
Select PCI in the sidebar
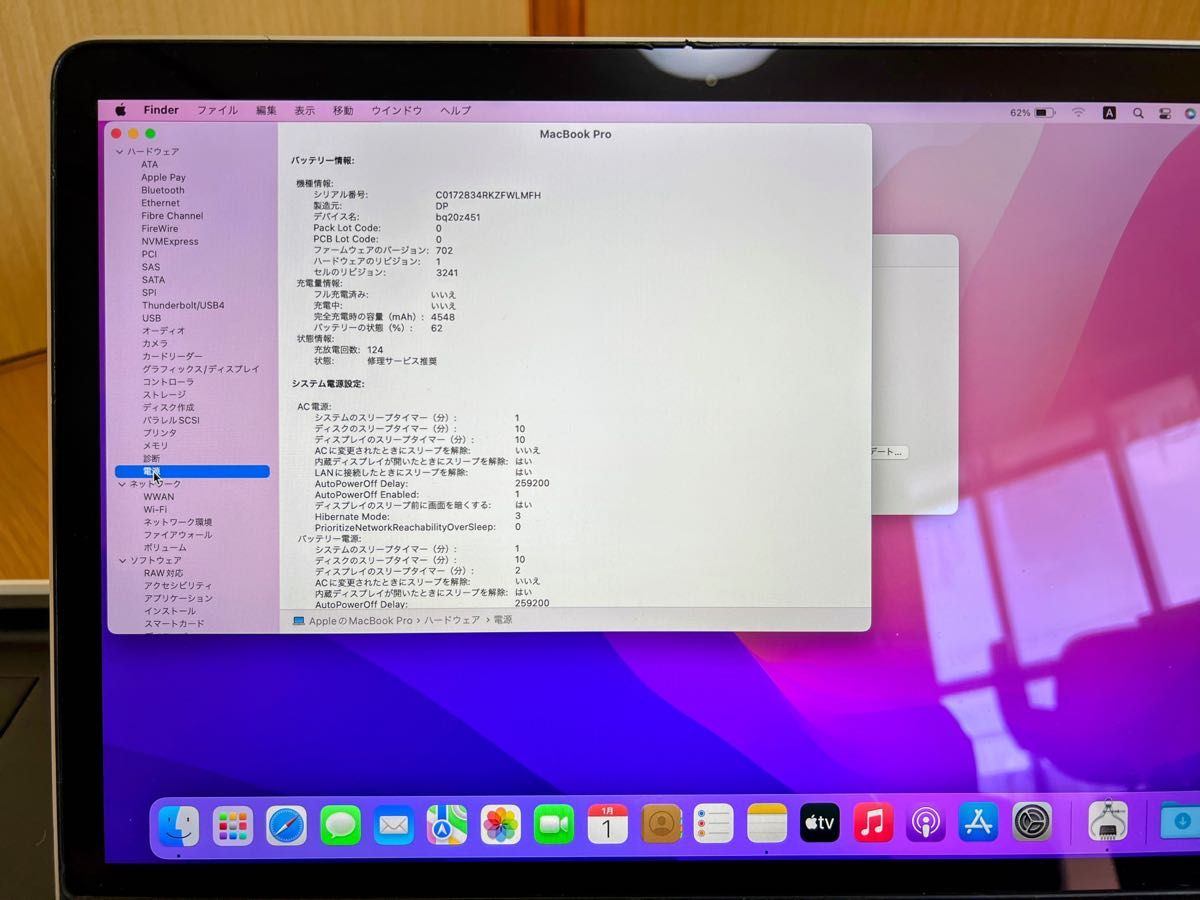point(149,254)
